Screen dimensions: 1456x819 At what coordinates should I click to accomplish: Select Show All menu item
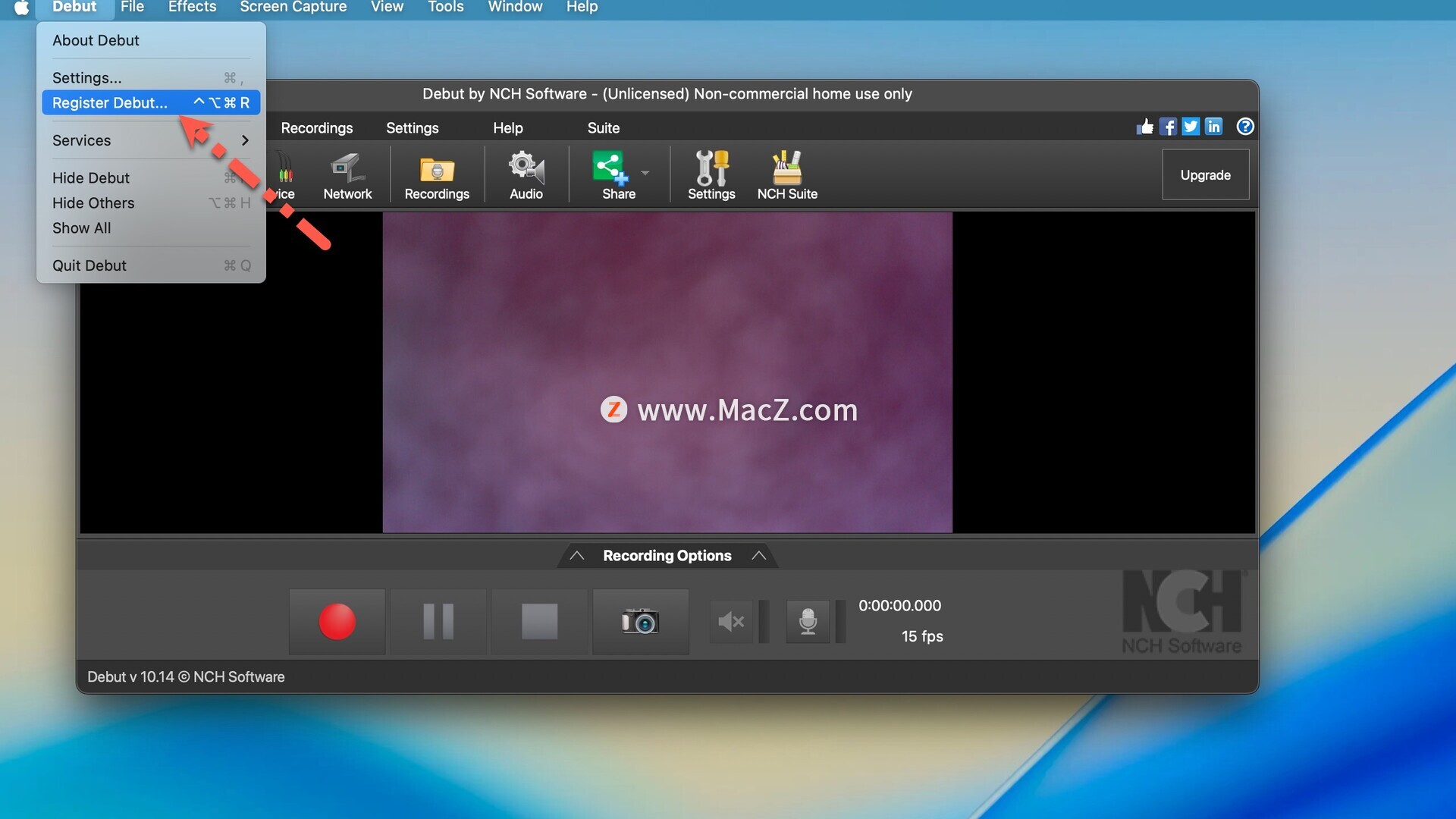click(151, 228)
